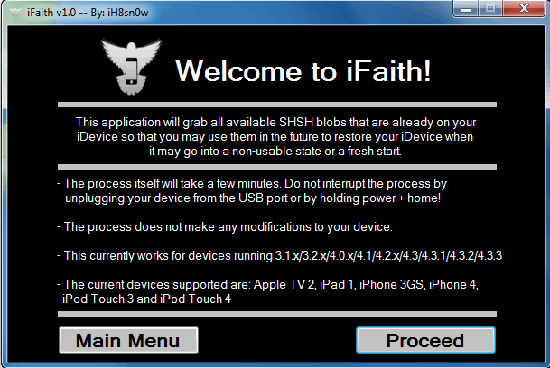Click the disabled maximize button

490,8
